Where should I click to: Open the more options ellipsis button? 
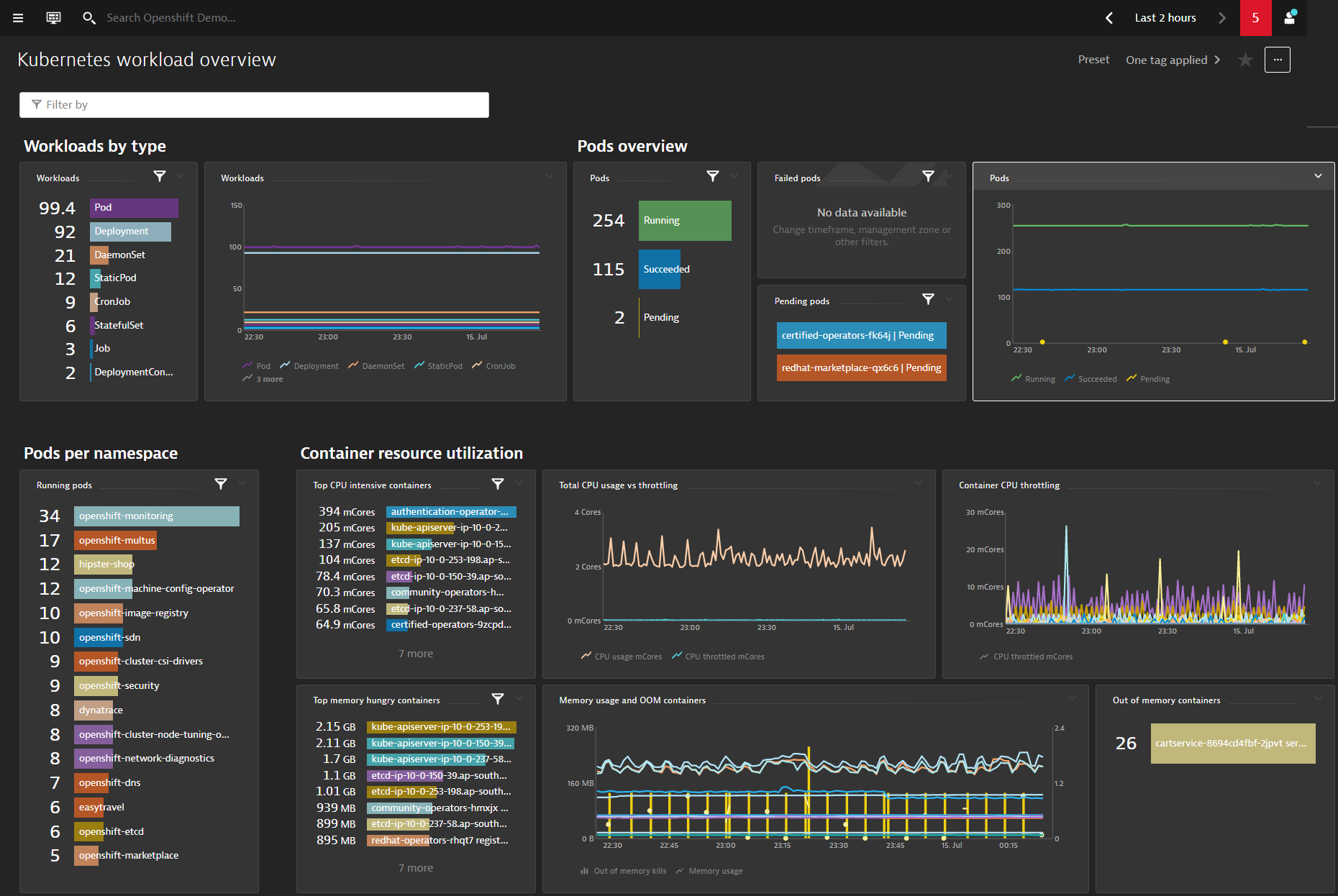[1278, 60]
